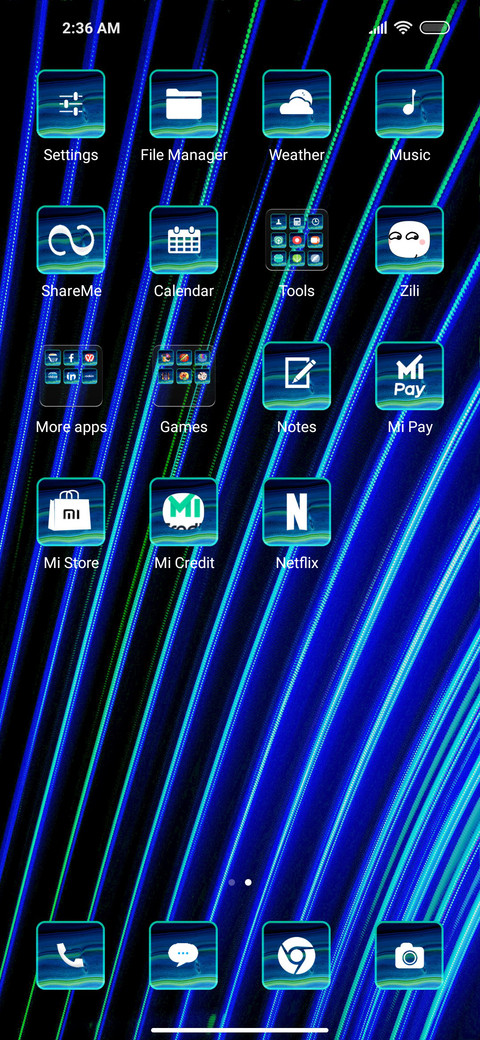The image size is (480, 1040).
Task: Launch the Mi Store app
Action: click(x=71, y=512)
